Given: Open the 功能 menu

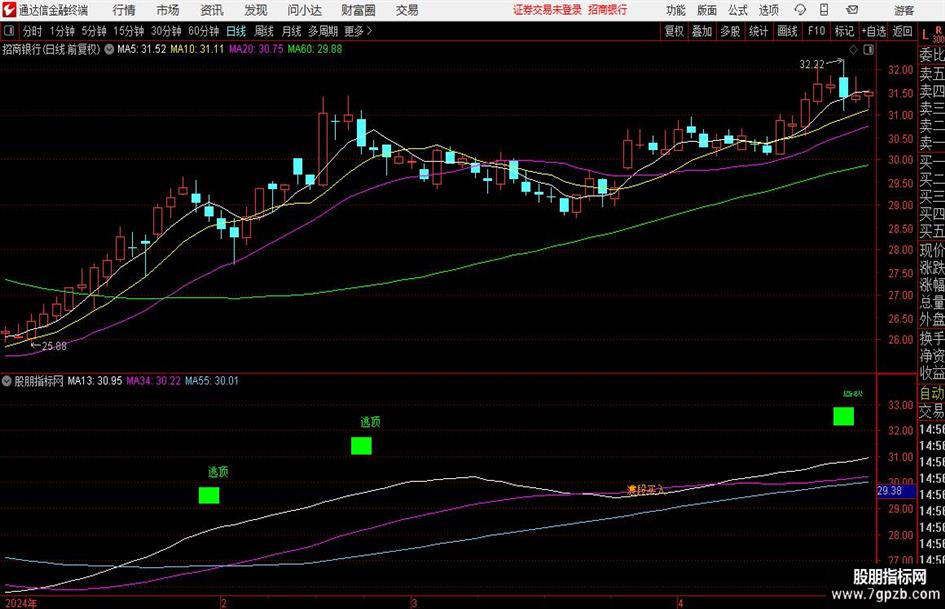Looking at the screenshot, I should [676, 10].
